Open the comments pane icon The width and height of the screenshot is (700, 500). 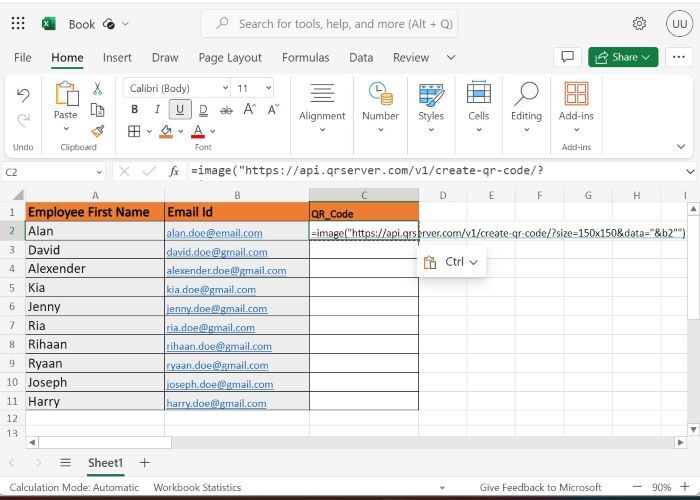567,57
